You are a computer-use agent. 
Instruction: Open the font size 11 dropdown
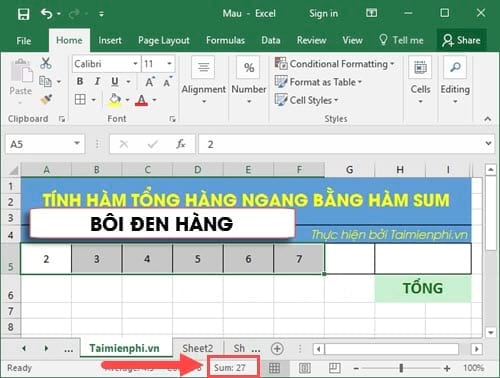(x=169, y=64)
